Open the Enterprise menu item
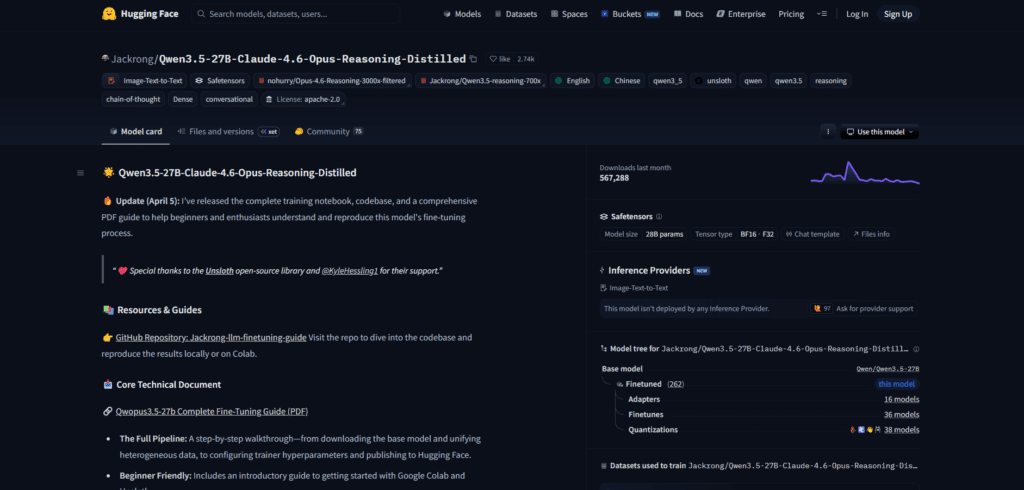1024x490 pixels. coord(741,14)
